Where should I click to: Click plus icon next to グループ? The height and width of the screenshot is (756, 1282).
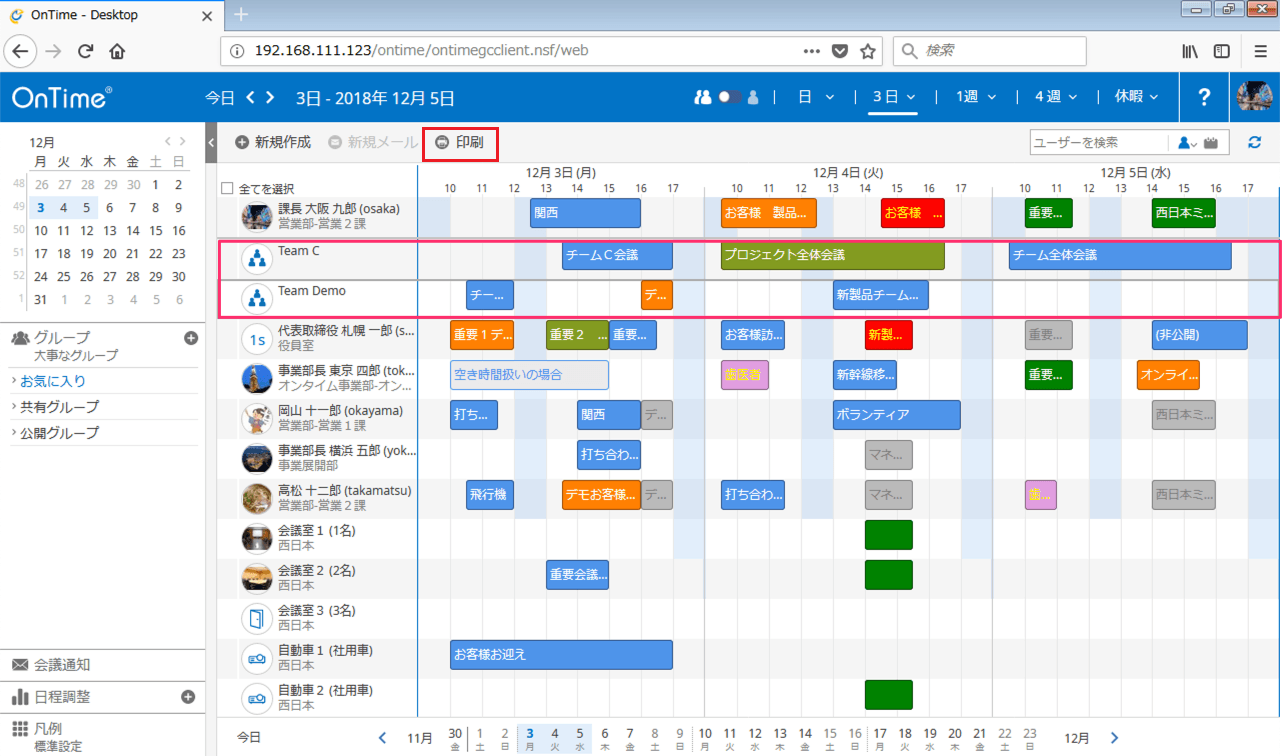pos(191,338)
